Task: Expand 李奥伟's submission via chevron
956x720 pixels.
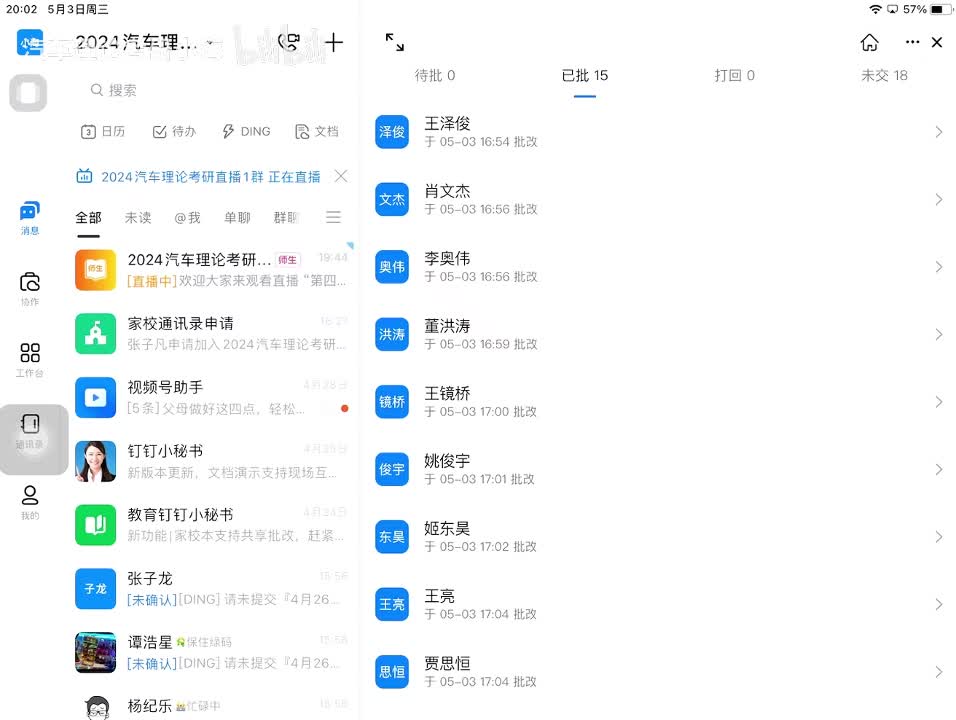Action: click(x=938, y=267)
